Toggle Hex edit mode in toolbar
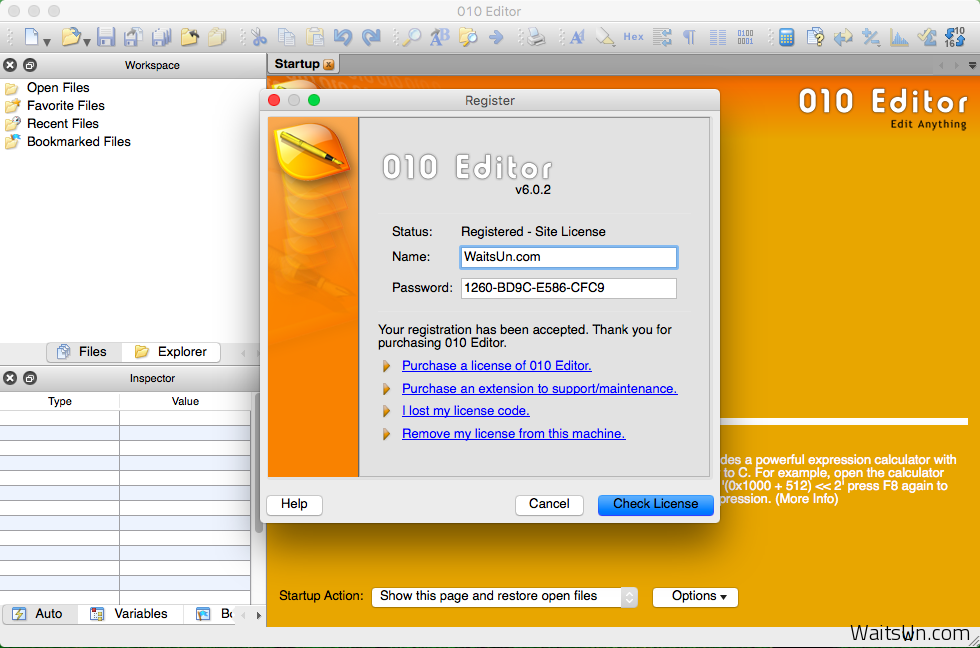Image resolution: width=980 pixels, height=648 pixels. (x=633, y=37)
